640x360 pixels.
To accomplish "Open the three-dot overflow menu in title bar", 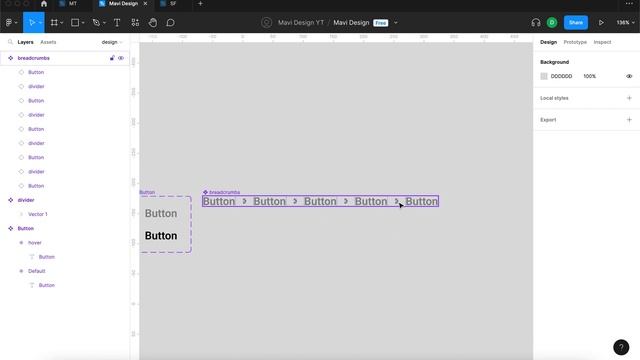I will pyautogui.click(x=629, y=4).
